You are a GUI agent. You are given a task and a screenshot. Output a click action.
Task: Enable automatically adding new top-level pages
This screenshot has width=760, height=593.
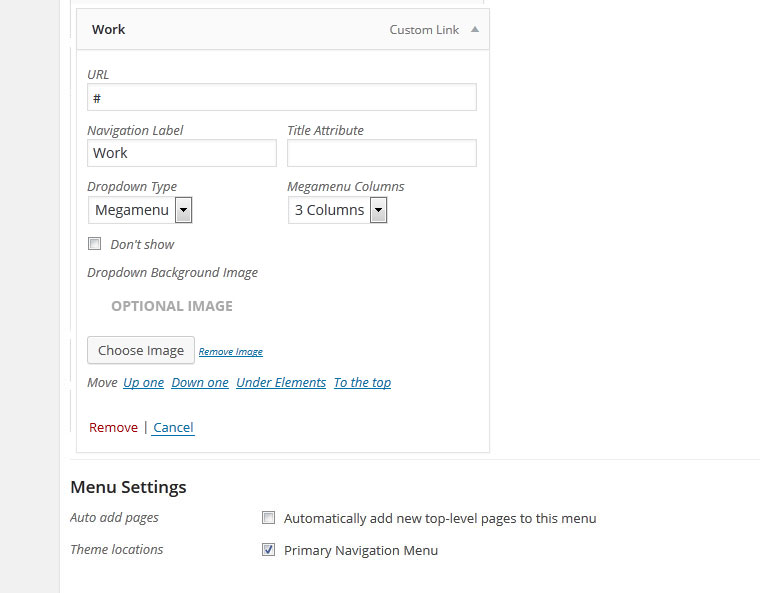point(268,518)
